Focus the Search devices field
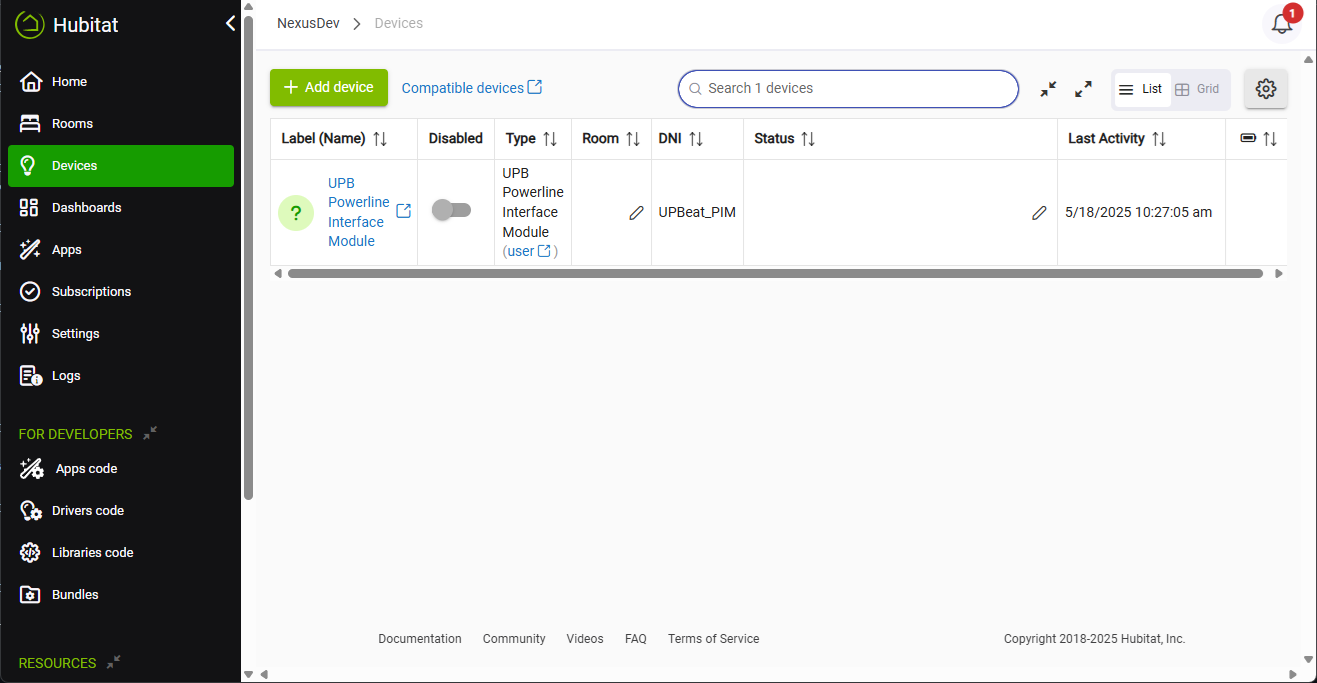Image resolution: width=1317 pixels, height=683 pixels. pyautogui.click(x=848, y=89)
